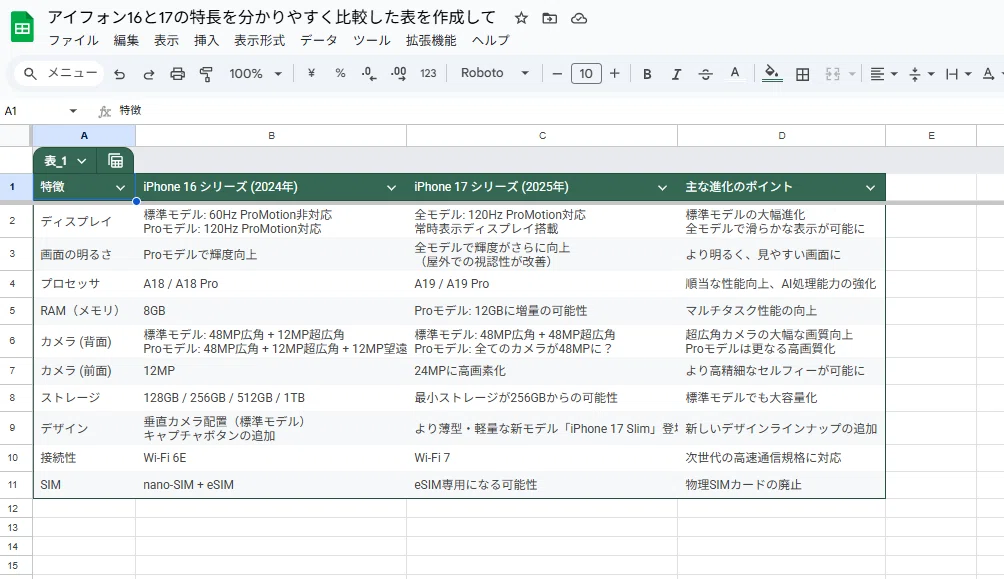Screen dimensions: 1004x579
Task: Expand the 表_1 table name menu
Action: coord(82,161)
